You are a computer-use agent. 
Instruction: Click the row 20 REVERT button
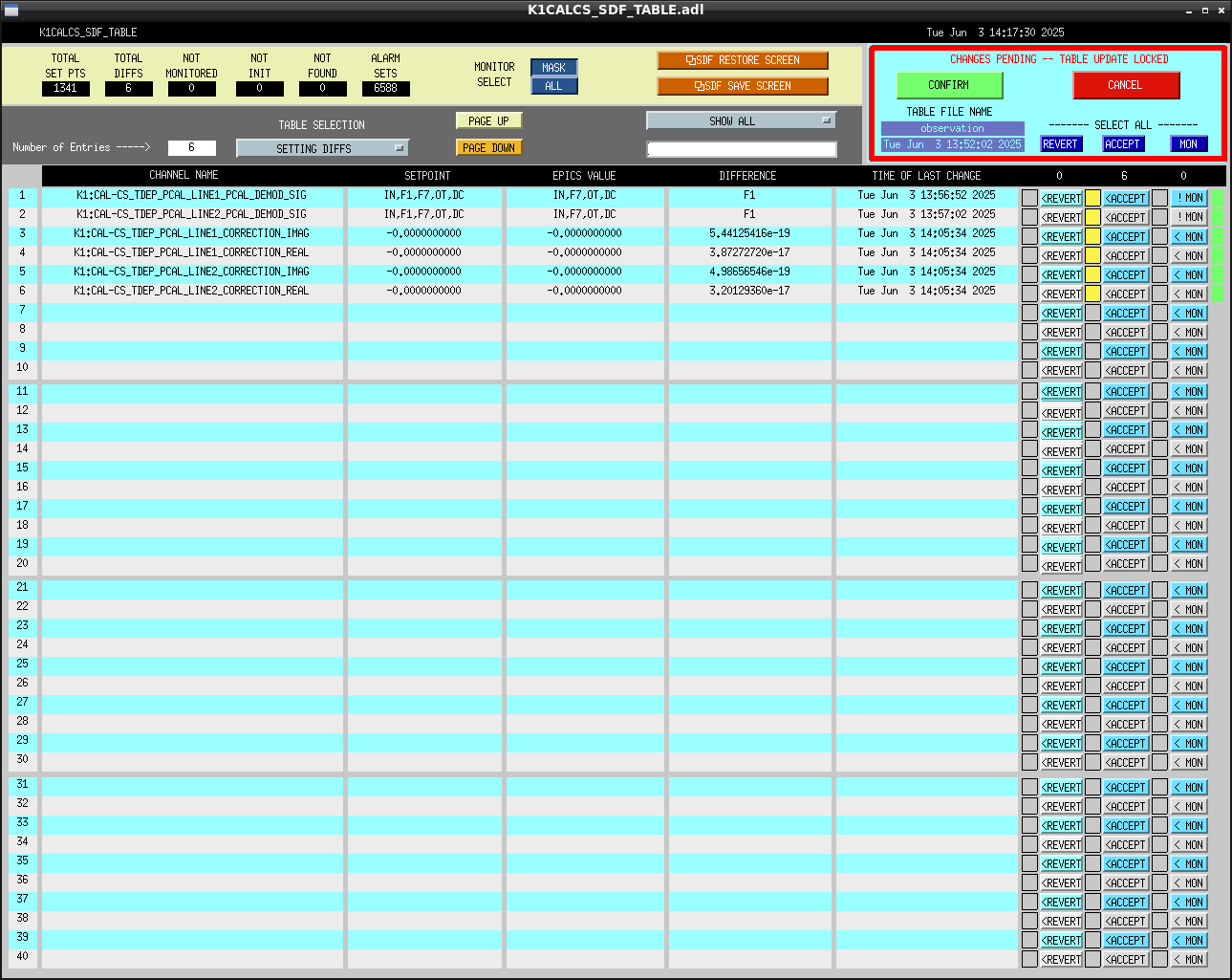(1061, 566)
